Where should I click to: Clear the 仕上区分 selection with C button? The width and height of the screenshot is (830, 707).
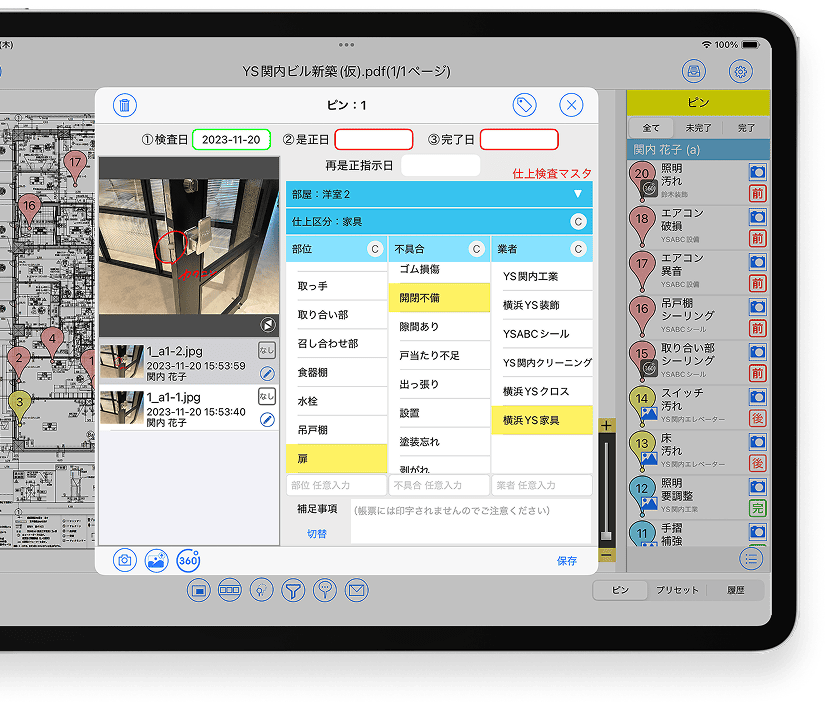[577, 222]
